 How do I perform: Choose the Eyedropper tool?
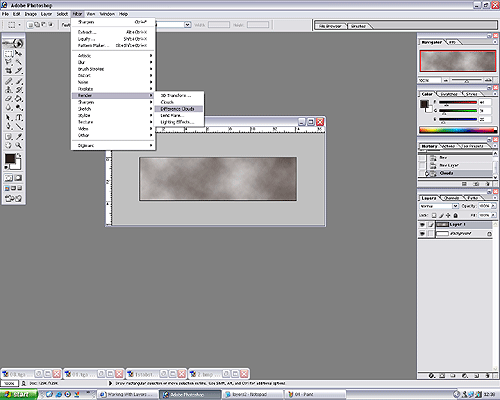tap(19, 136)
